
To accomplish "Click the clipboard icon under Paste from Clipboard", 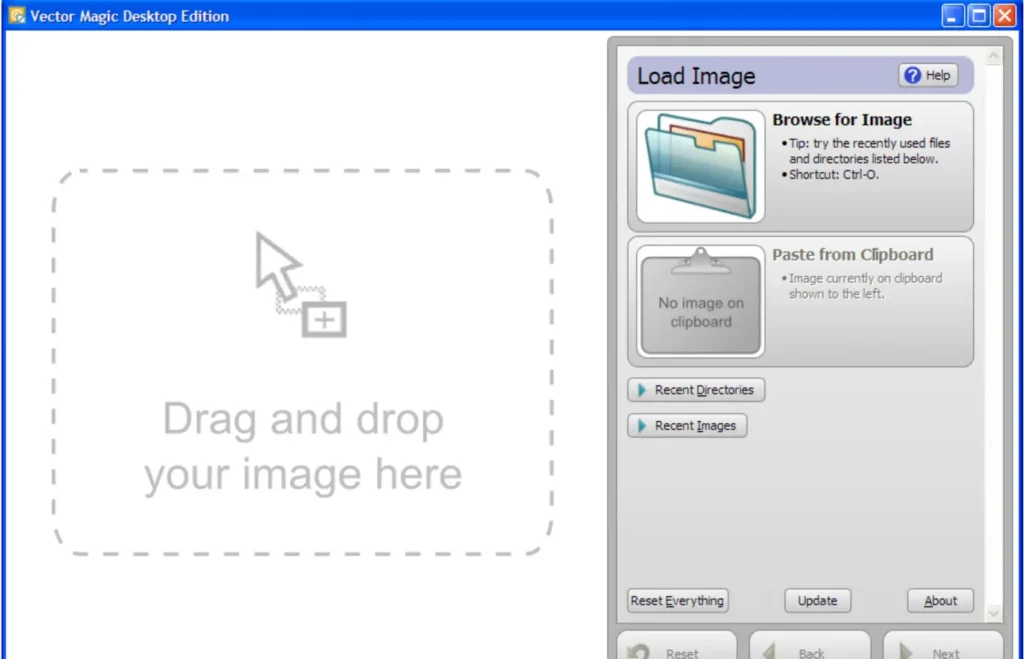I will tap(698, 298).
